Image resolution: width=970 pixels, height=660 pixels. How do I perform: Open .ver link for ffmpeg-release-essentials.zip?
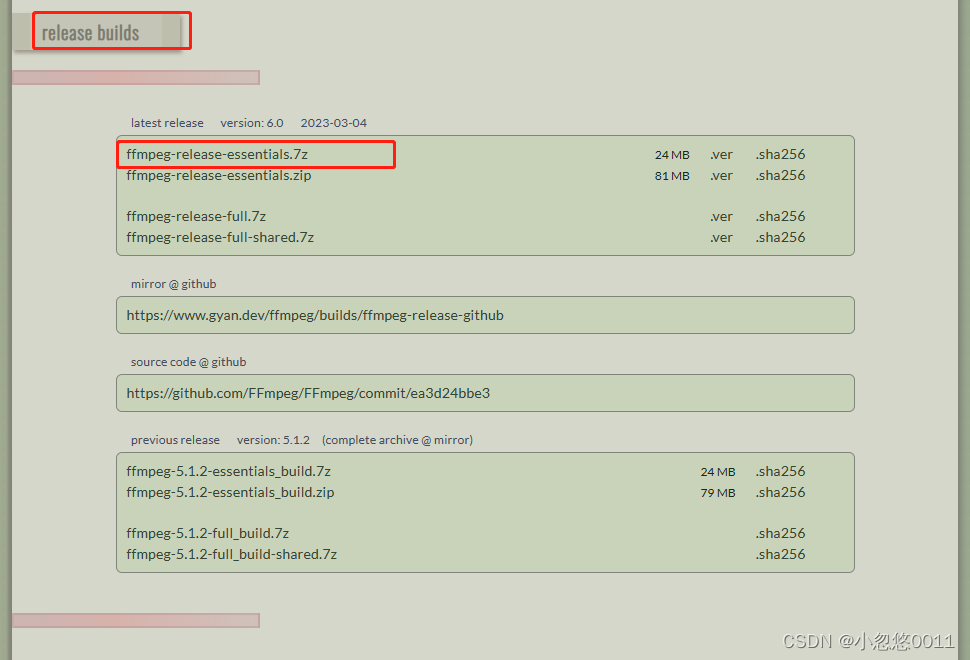pos(721,175)
